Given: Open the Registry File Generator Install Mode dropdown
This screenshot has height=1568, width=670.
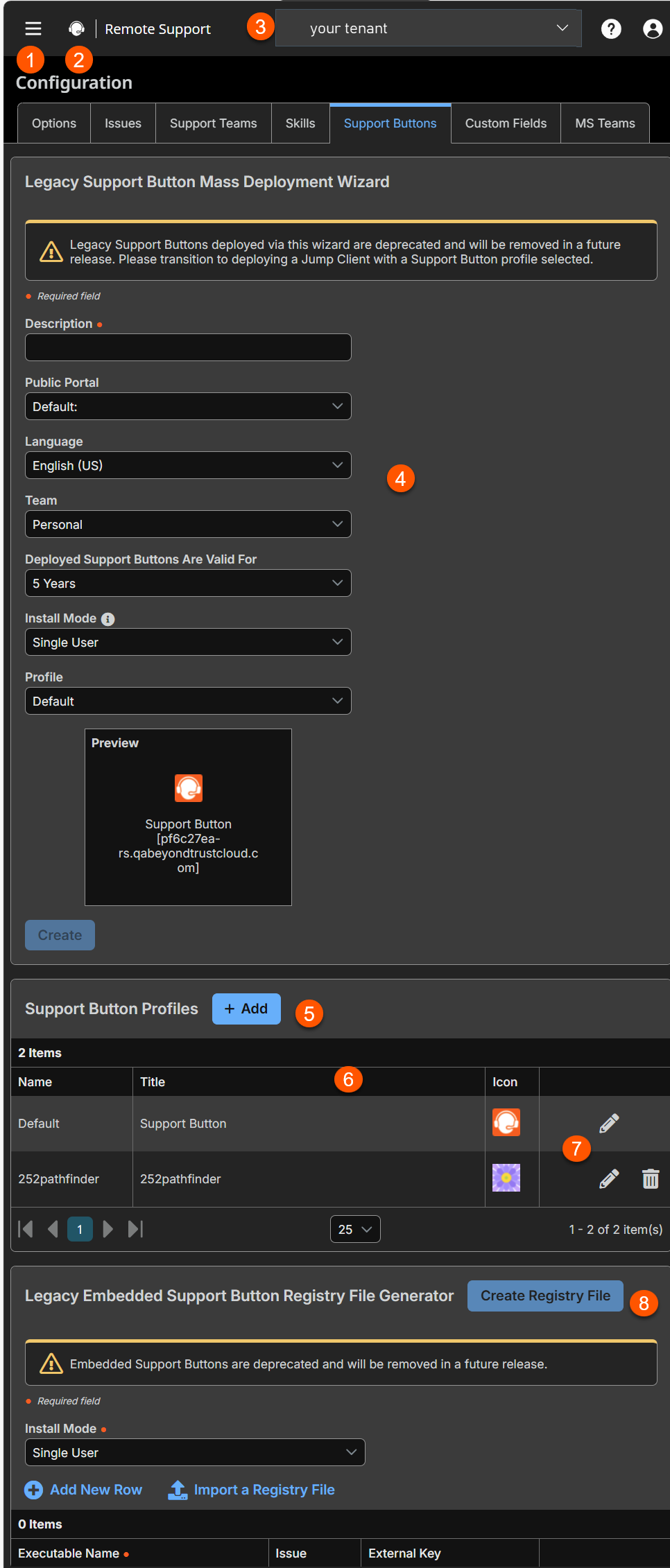Looking at the screenshot, I should pyautogui.click(x=195, y=1452).
